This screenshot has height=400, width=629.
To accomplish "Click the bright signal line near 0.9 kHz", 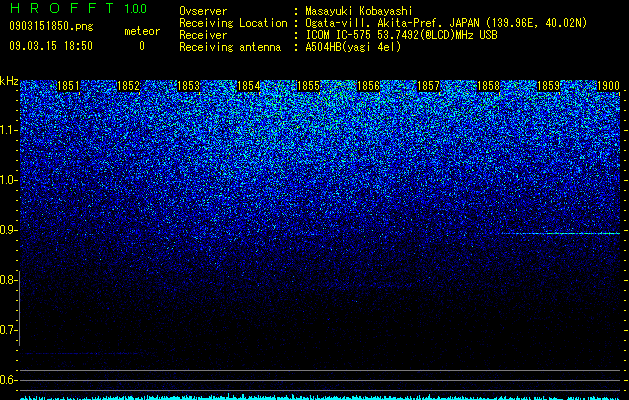I will pos(561,233).
